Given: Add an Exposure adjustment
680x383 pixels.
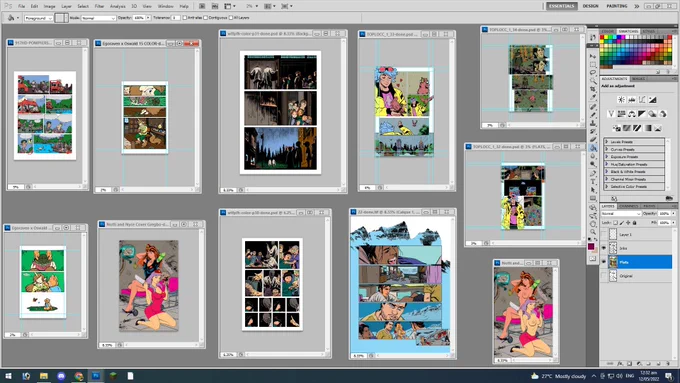Looking at the screenshot, I should click(x=652, y=100).
